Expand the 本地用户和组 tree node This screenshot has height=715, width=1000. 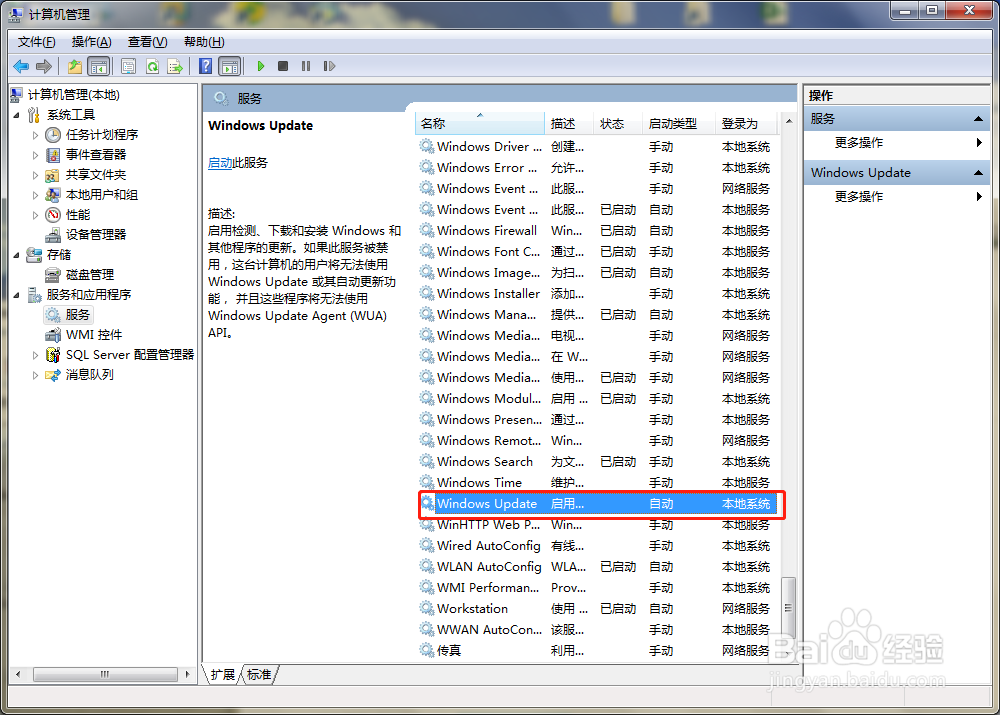click(x=35, y=195)
